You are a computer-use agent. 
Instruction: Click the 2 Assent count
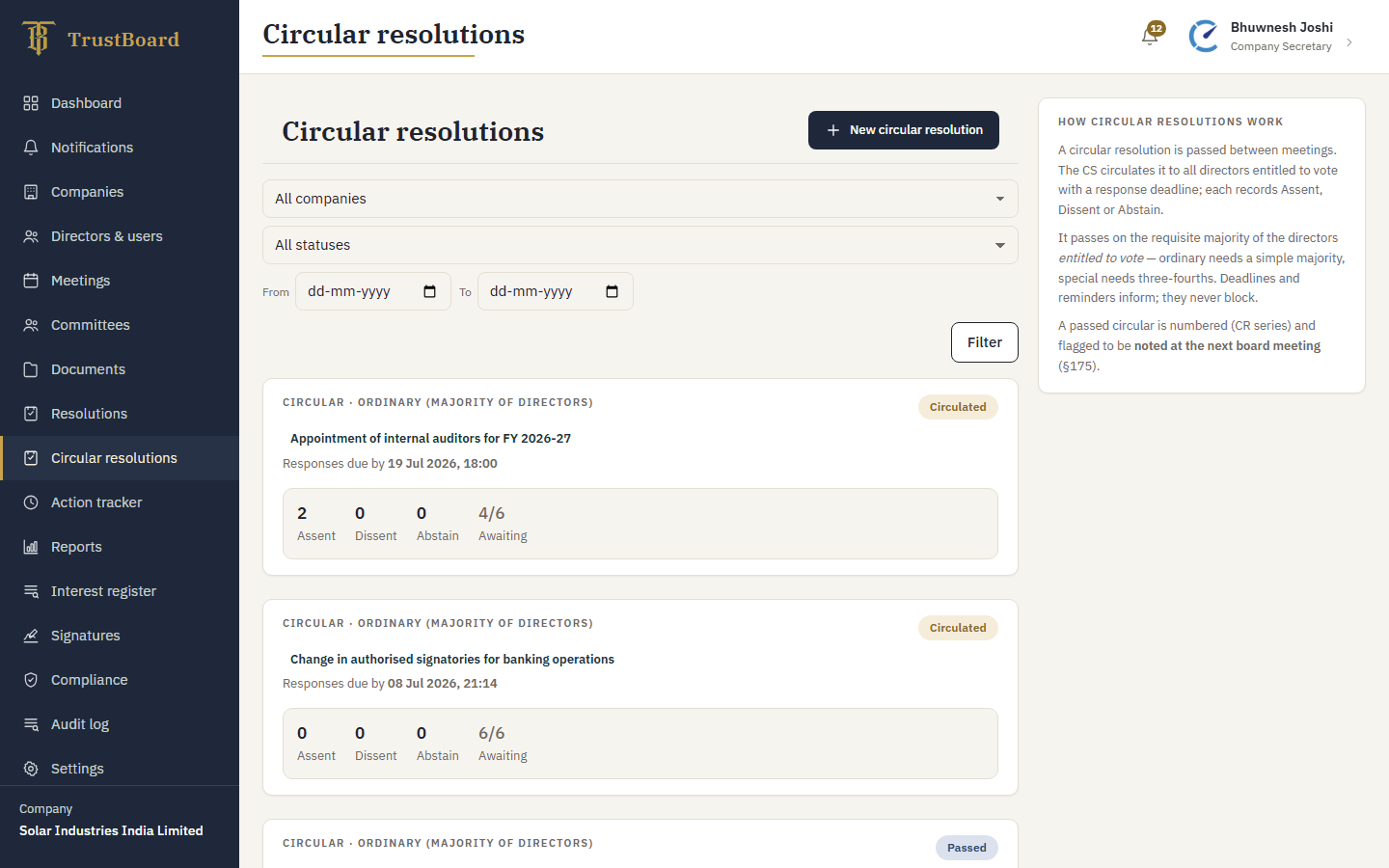[x=302, y=513]
